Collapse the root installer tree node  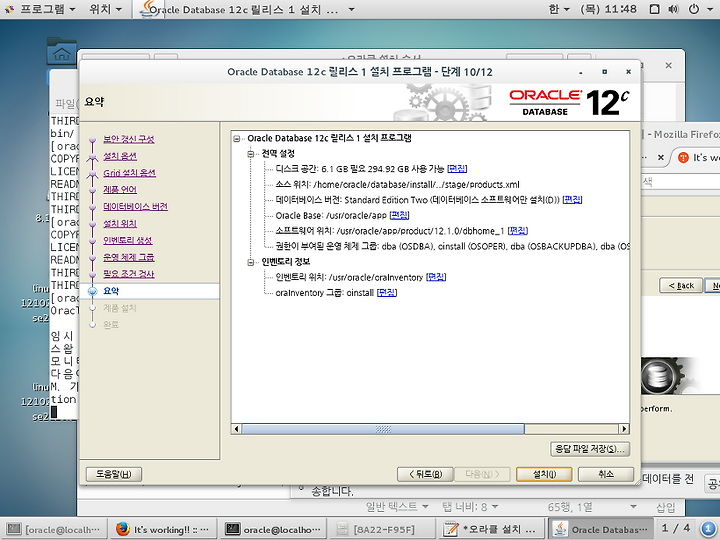coord(236,139)
